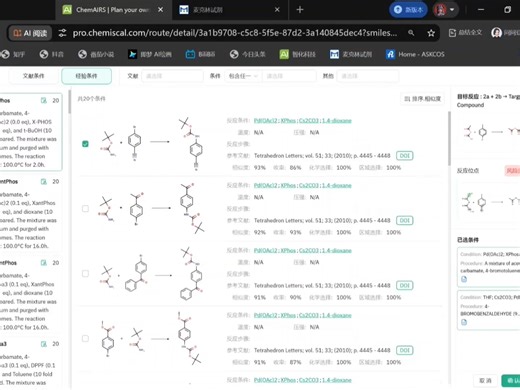Check the 93% yield reaction checkbox
This screenshot has height=390, width=520.
tap(85, 209)
